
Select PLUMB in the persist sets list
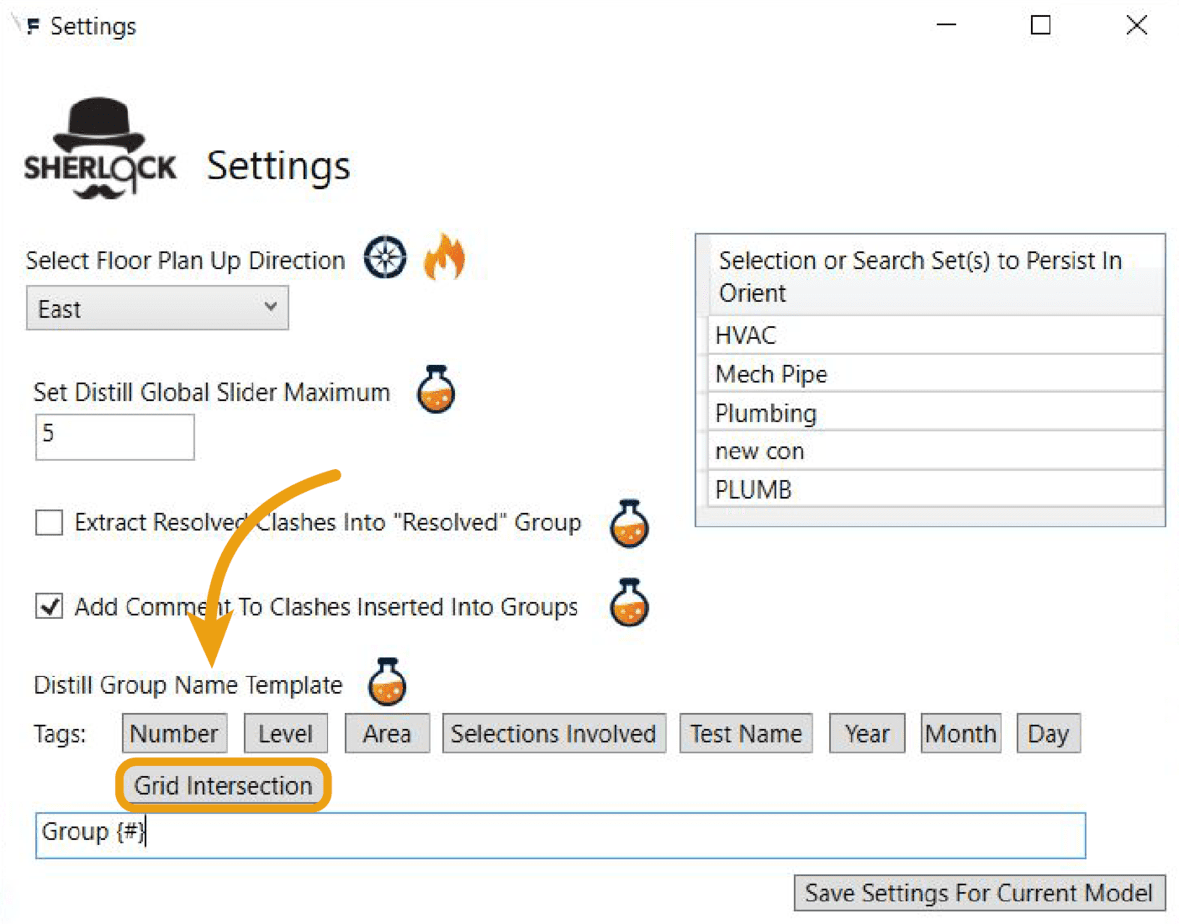935,489
